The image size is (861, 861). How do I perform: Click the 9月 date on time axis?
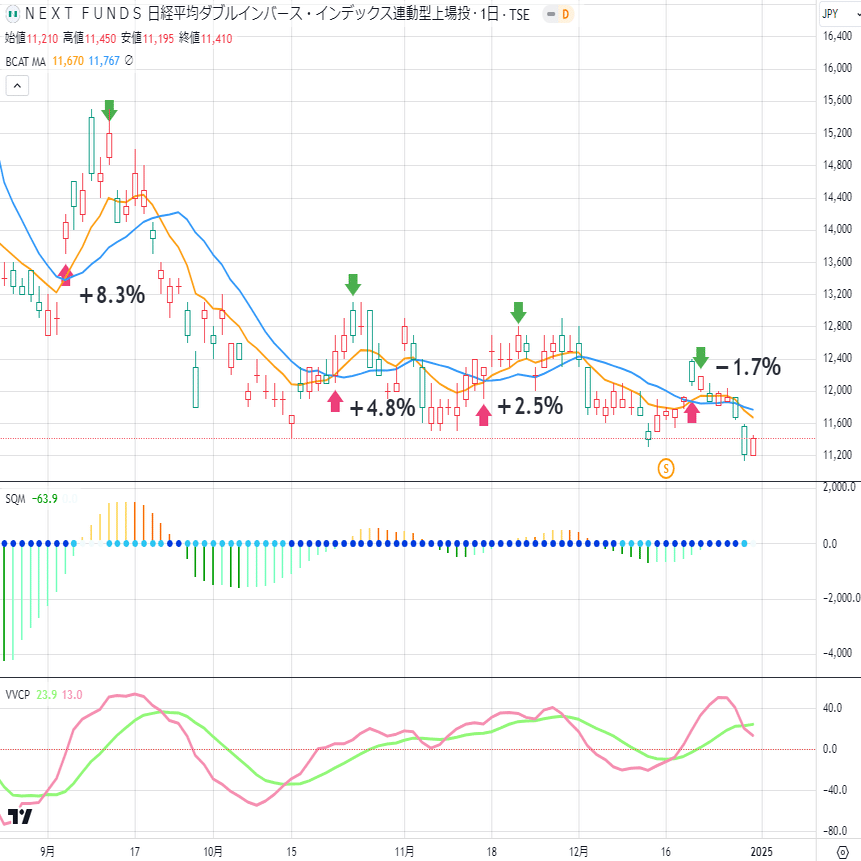(x=48, y=852)
